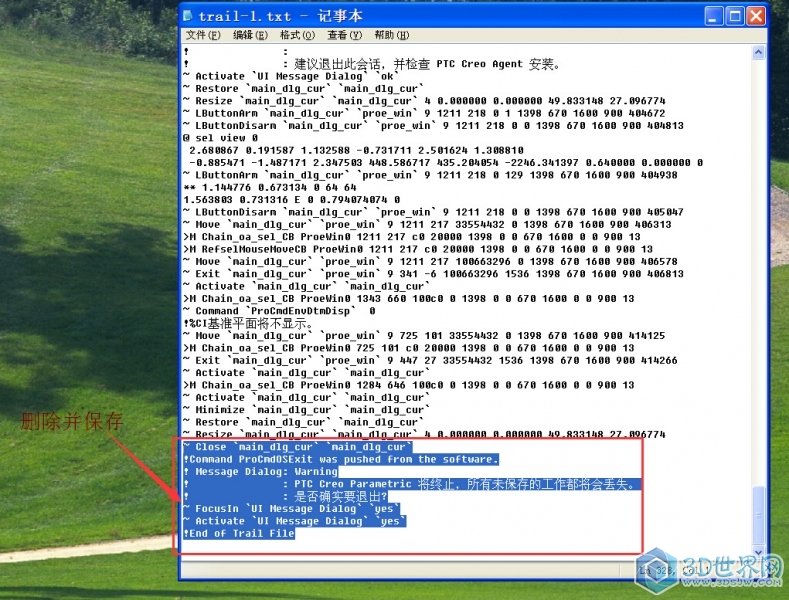Click the line '~ Close `main_dlg_cur`'
Viewport: 789px width, 600px height.
[x=298, y=447]
